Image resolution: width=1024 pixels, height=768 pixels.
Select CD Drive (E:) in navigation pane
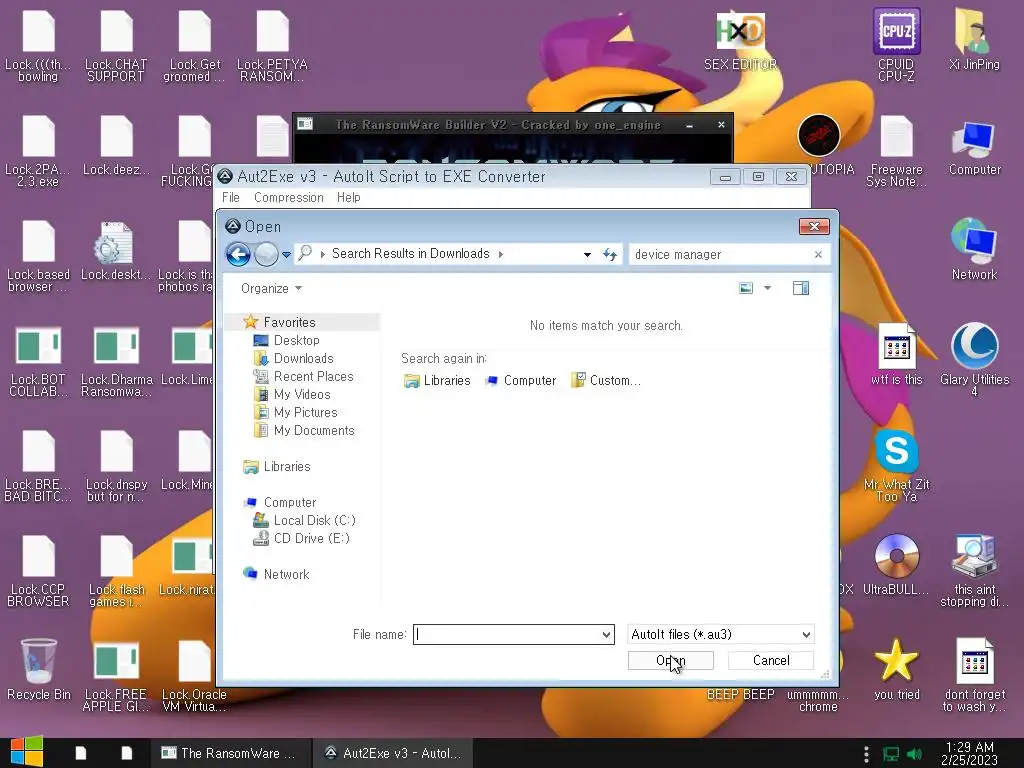click(312, 538)
